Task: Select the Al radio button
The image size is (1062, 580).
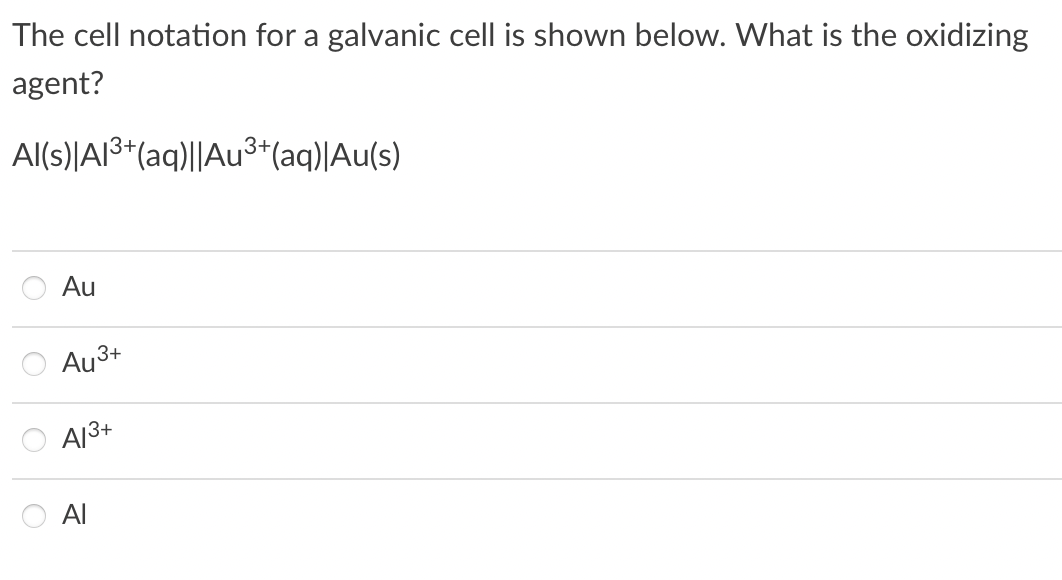Action: (x=32, y=514)
